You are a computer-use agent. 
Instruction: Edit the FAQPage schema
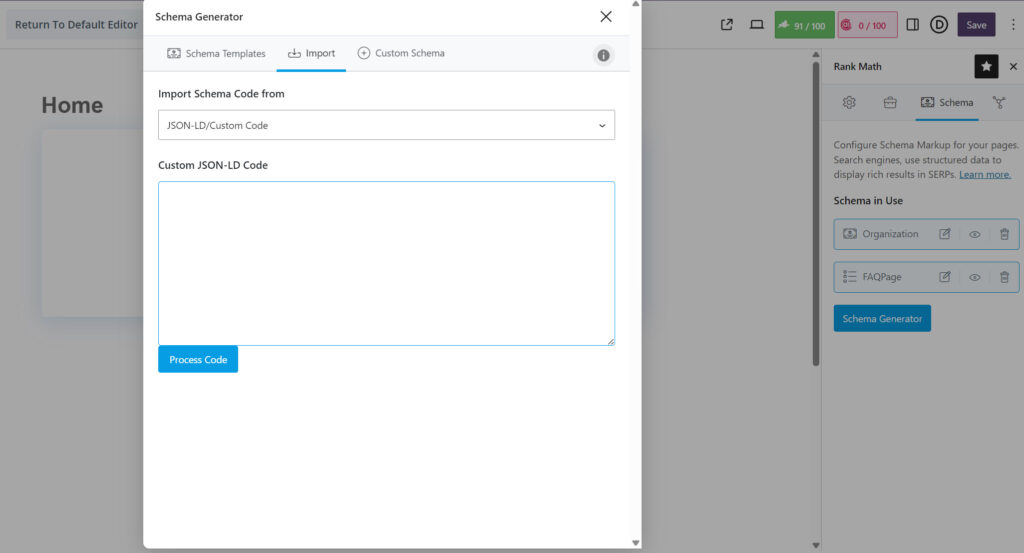point(945,277)
